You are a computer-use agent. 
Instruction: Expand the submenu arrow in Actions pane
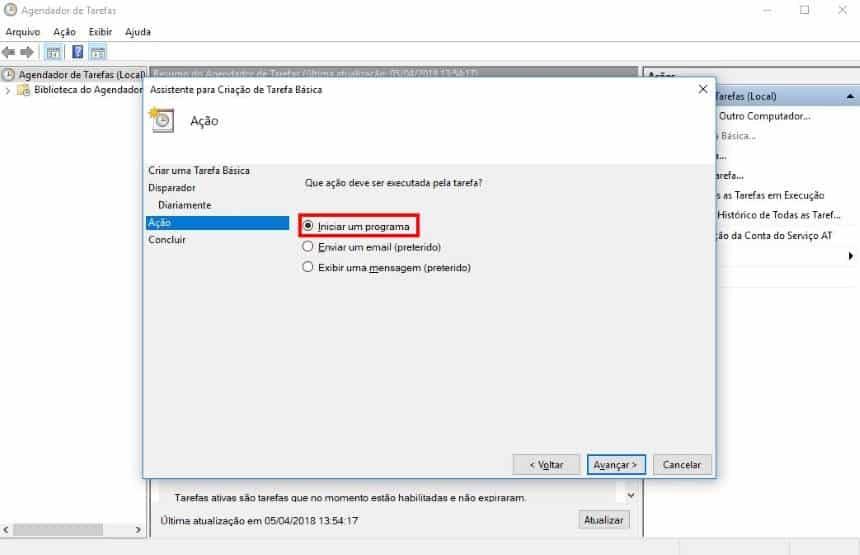pos(851,256)
